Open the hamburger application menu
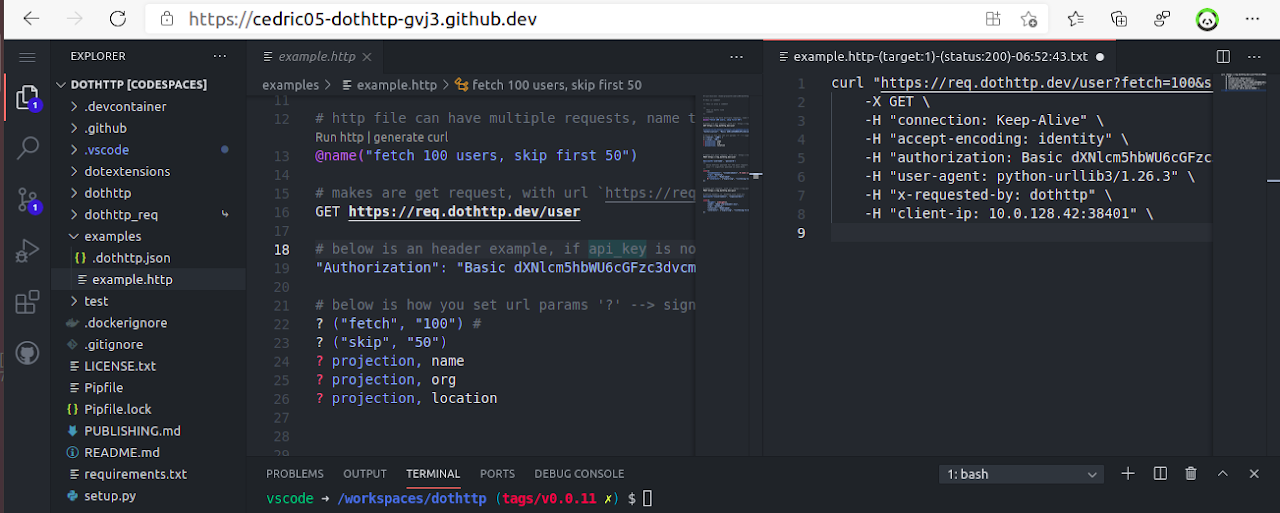This screenshot has width=1280, height=513. (27, 57)
